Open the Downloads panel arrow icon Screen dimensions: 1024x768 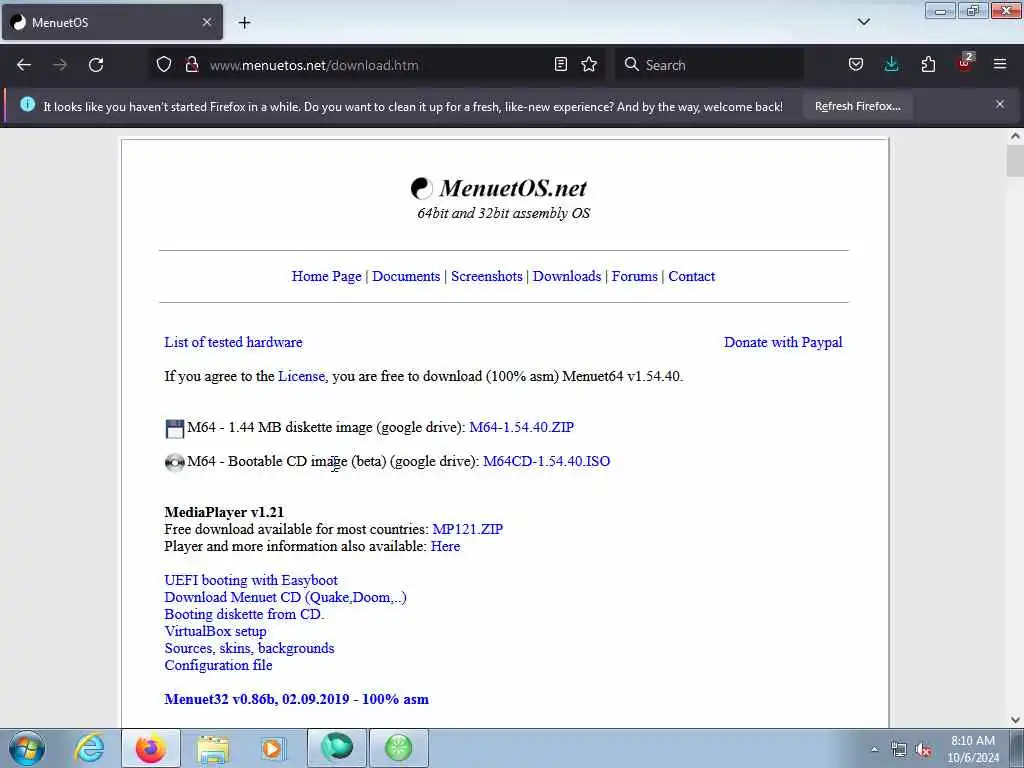(891, 65)
